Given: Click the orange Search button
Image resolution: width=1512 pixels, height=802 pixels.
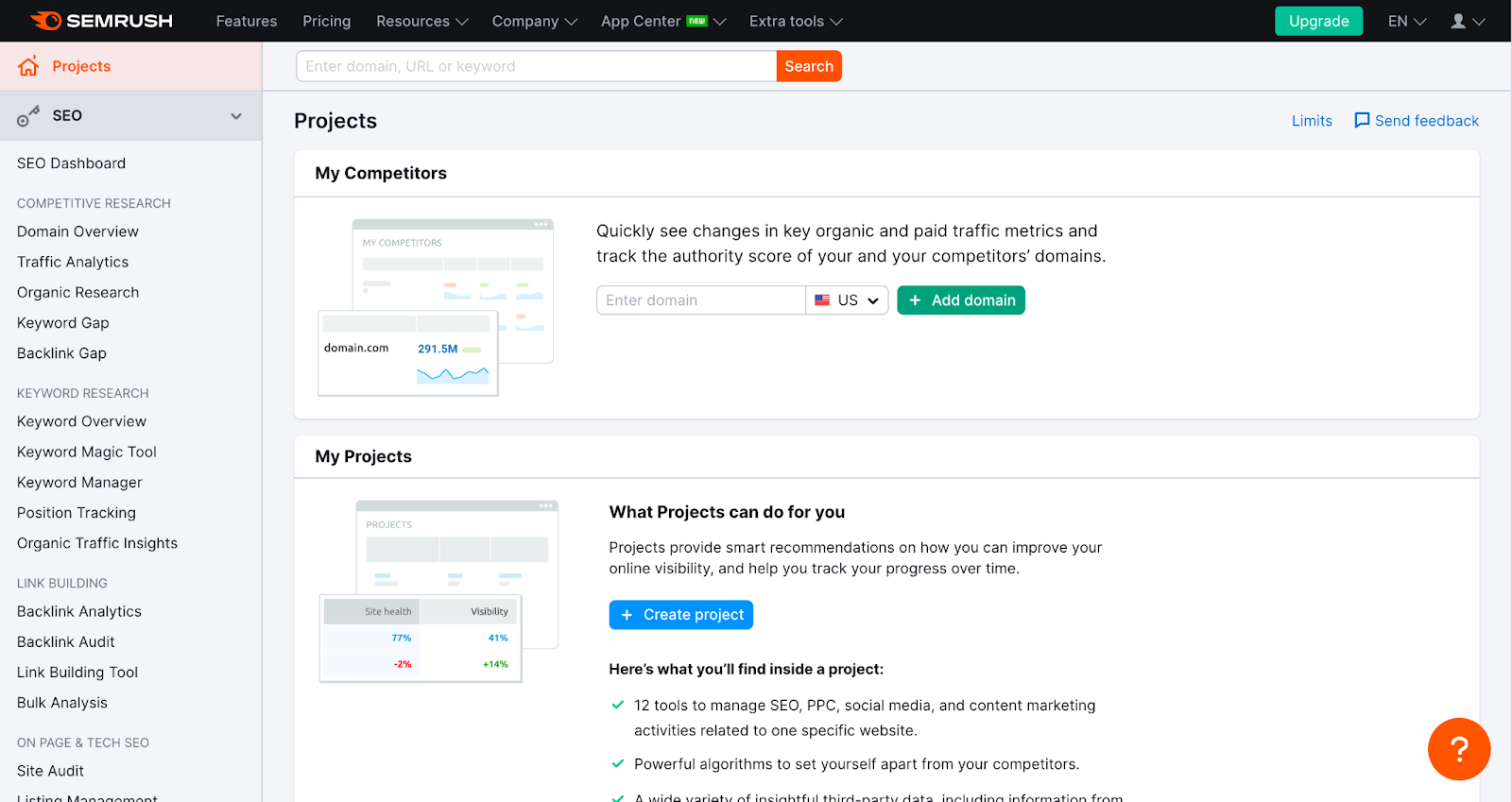Looking at the screenshot, I should pyautogui.click(x=809, y=66).
